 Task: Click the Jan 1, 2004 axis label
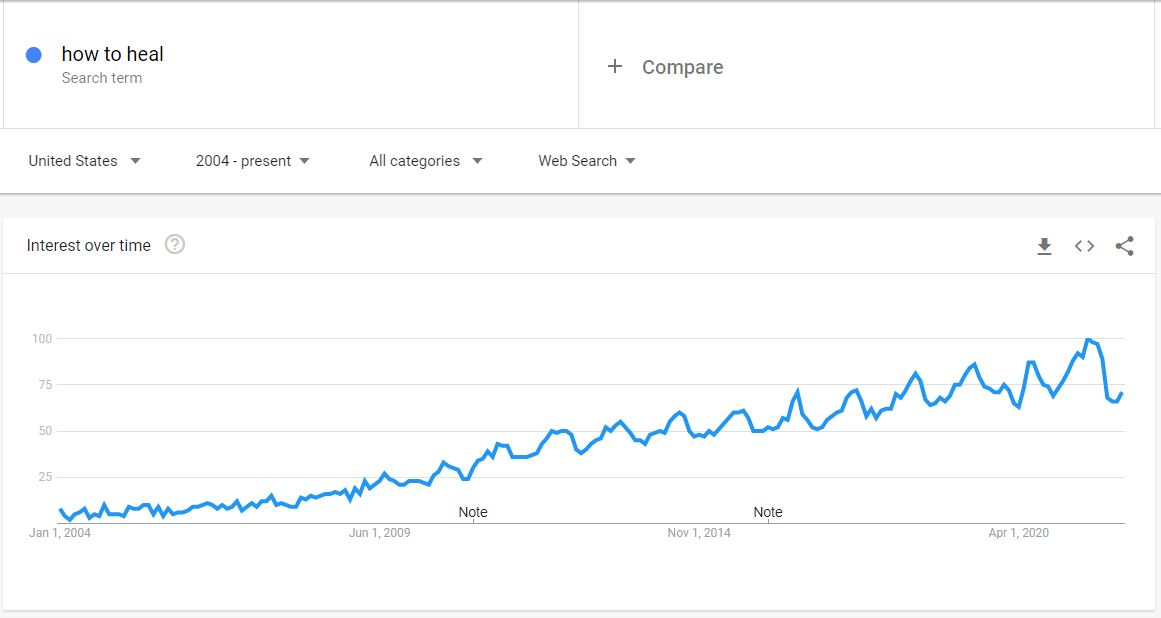(x=59, y=533)
